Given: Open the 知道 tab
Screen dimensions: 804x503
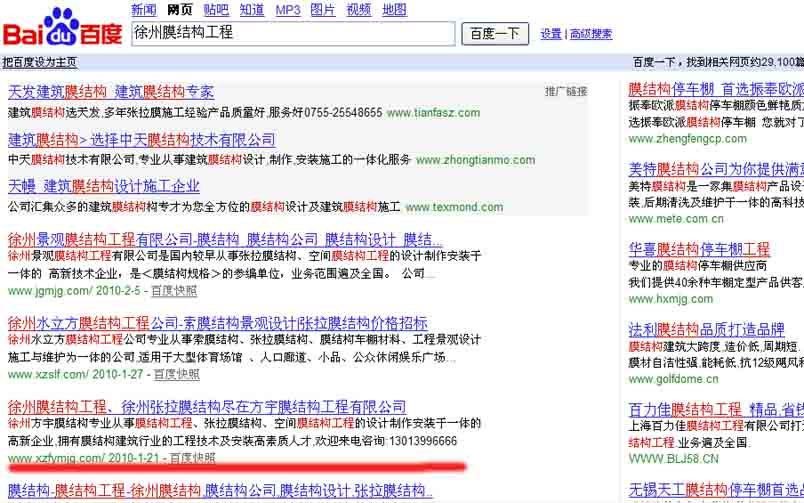Looking at the screenshot, I should (x=252, y=10).
